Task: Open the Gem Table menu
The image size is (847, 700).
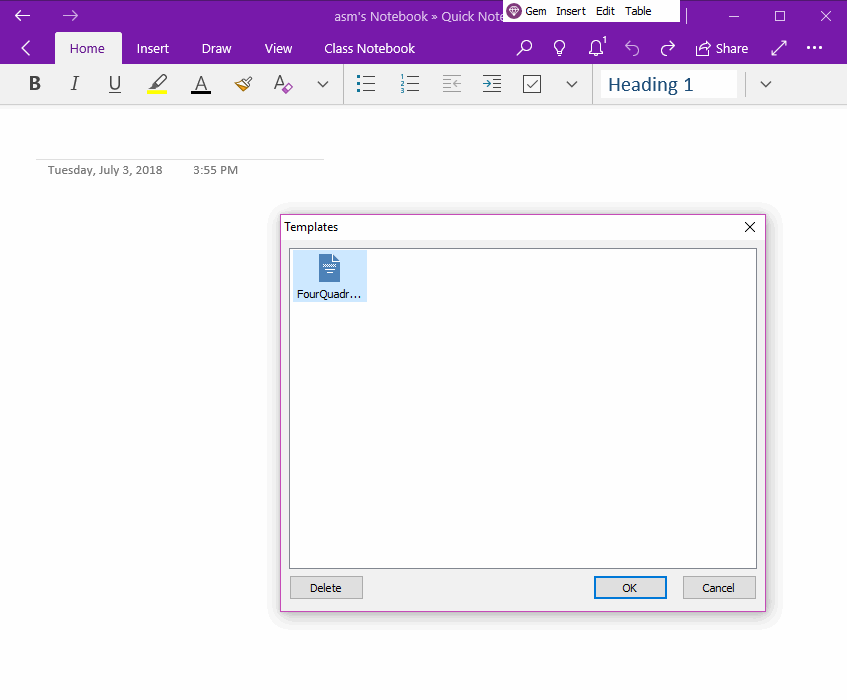Action: [638, 11]
